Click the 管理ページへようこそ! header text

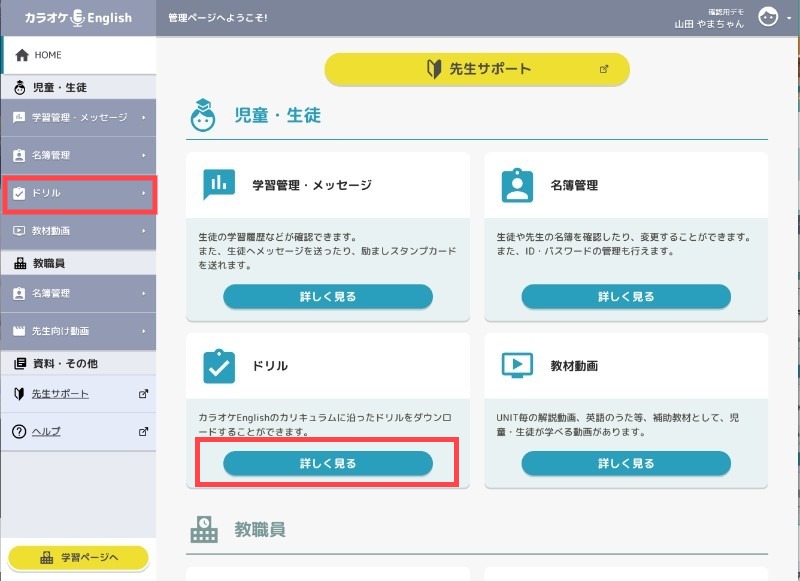(x=218, y=18)
